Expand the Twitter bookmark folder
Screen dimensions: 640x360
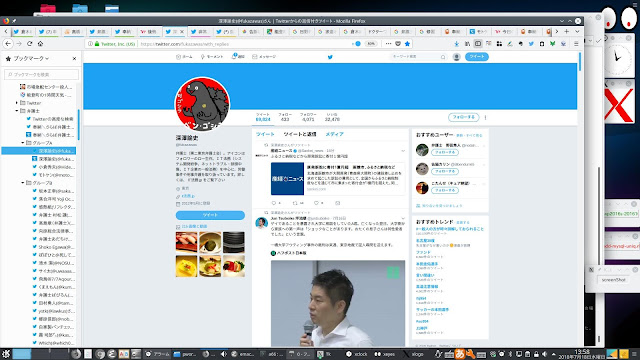(x=17, y=103)
